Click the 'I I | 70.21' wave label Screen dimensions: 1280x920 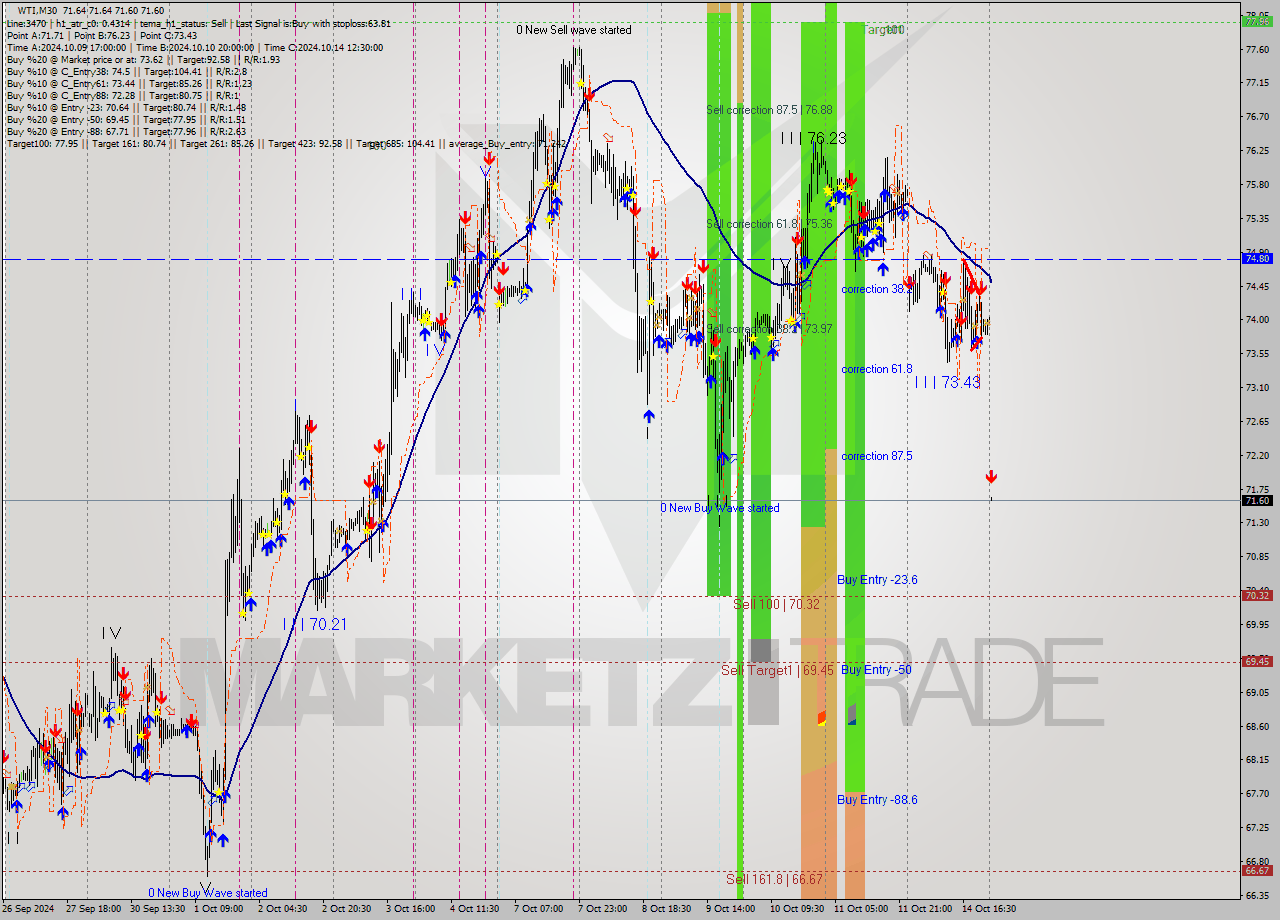pos(314,624)
